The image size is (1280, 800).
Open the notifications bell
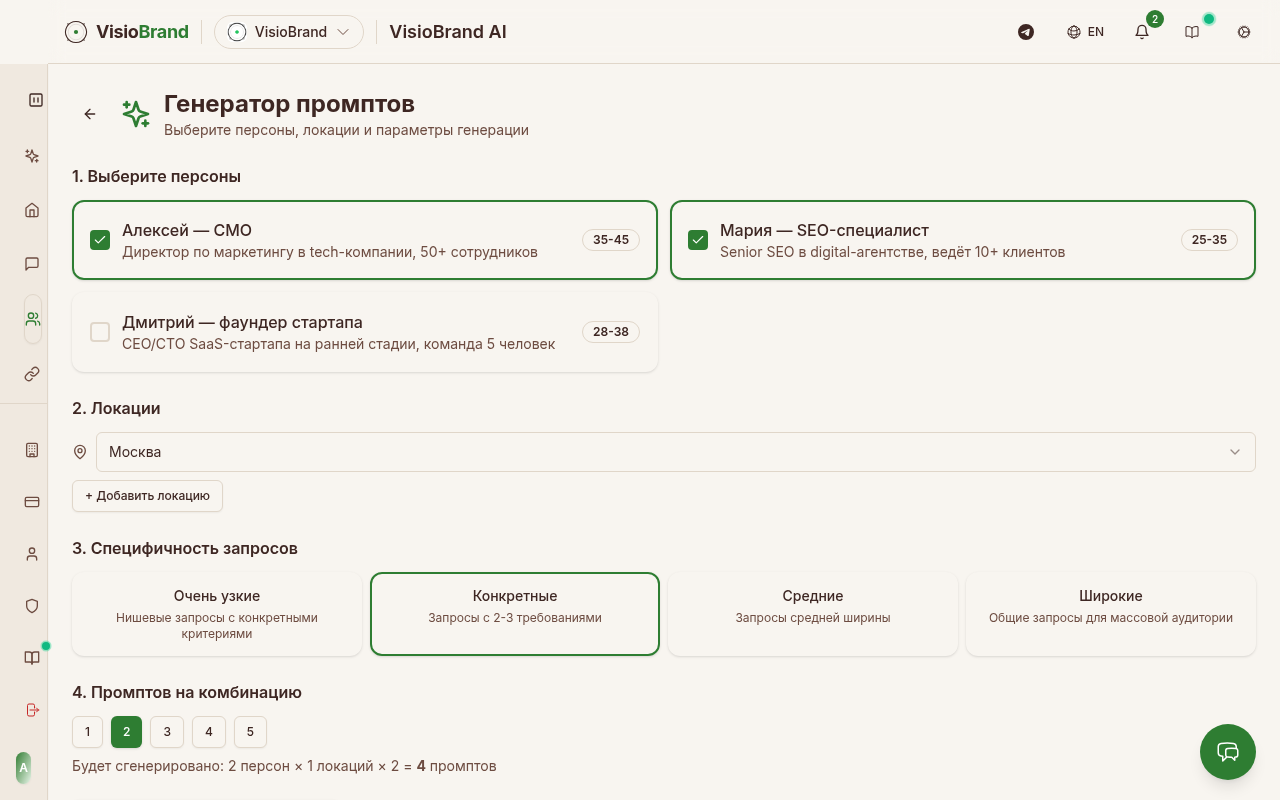click(x=1142, y=32)
